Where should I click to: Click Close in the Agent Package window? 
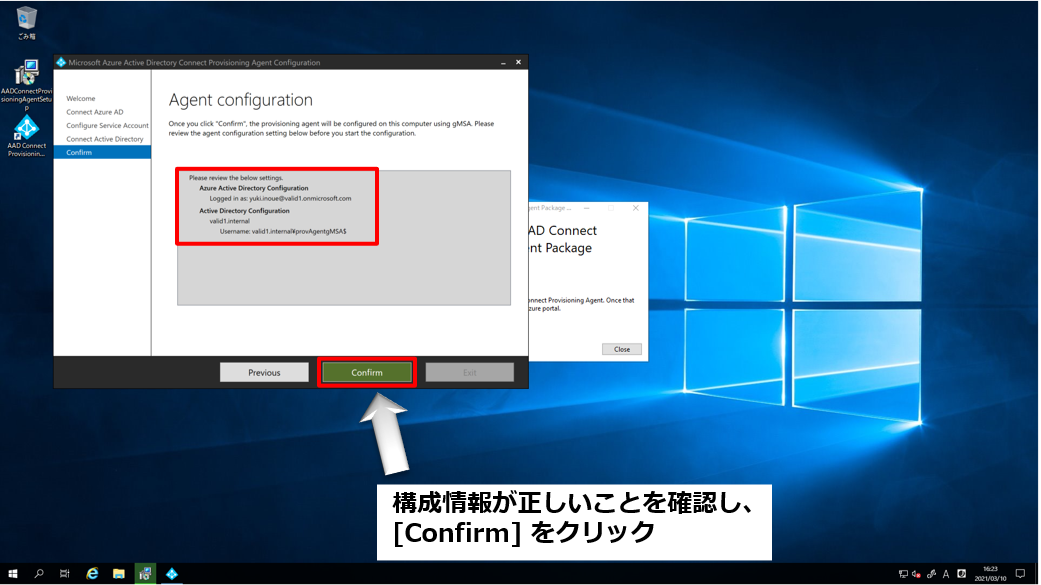point(621,349)
